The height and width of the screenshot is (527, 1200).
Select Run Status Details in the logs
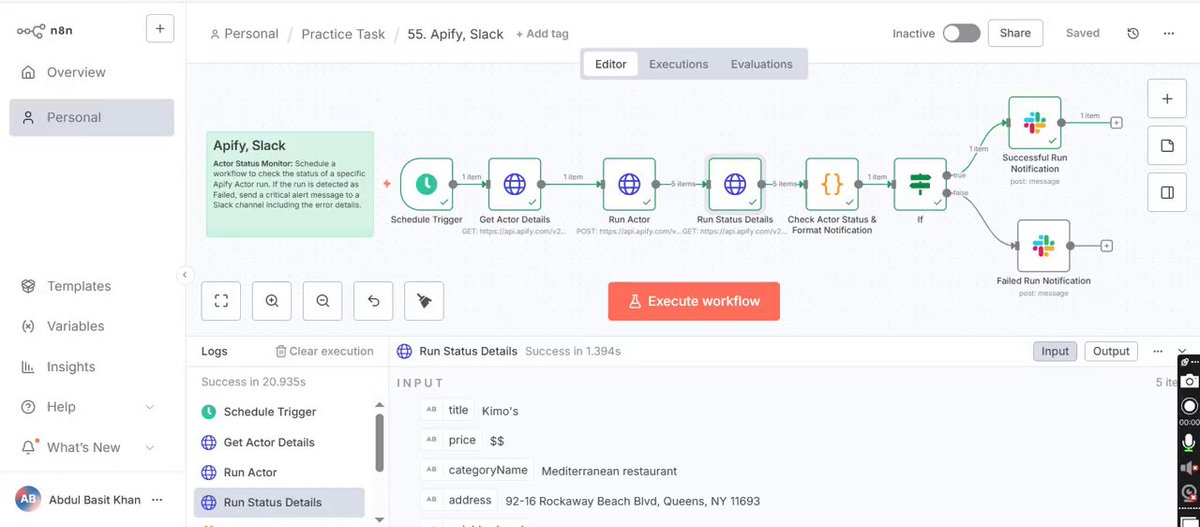[279, 502]
